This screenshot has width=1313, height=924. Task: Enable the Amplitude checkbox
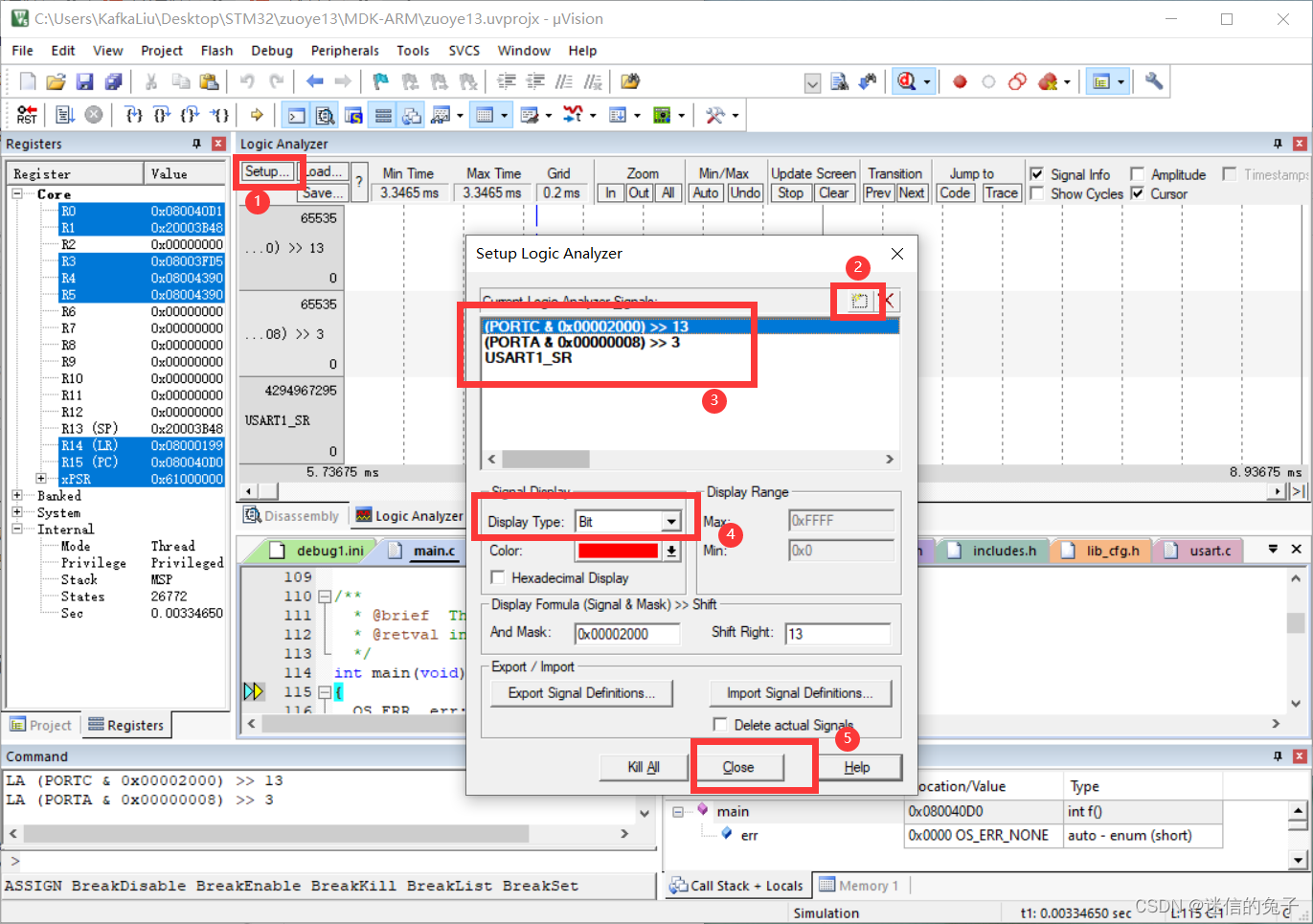(x=1137, y=174)
